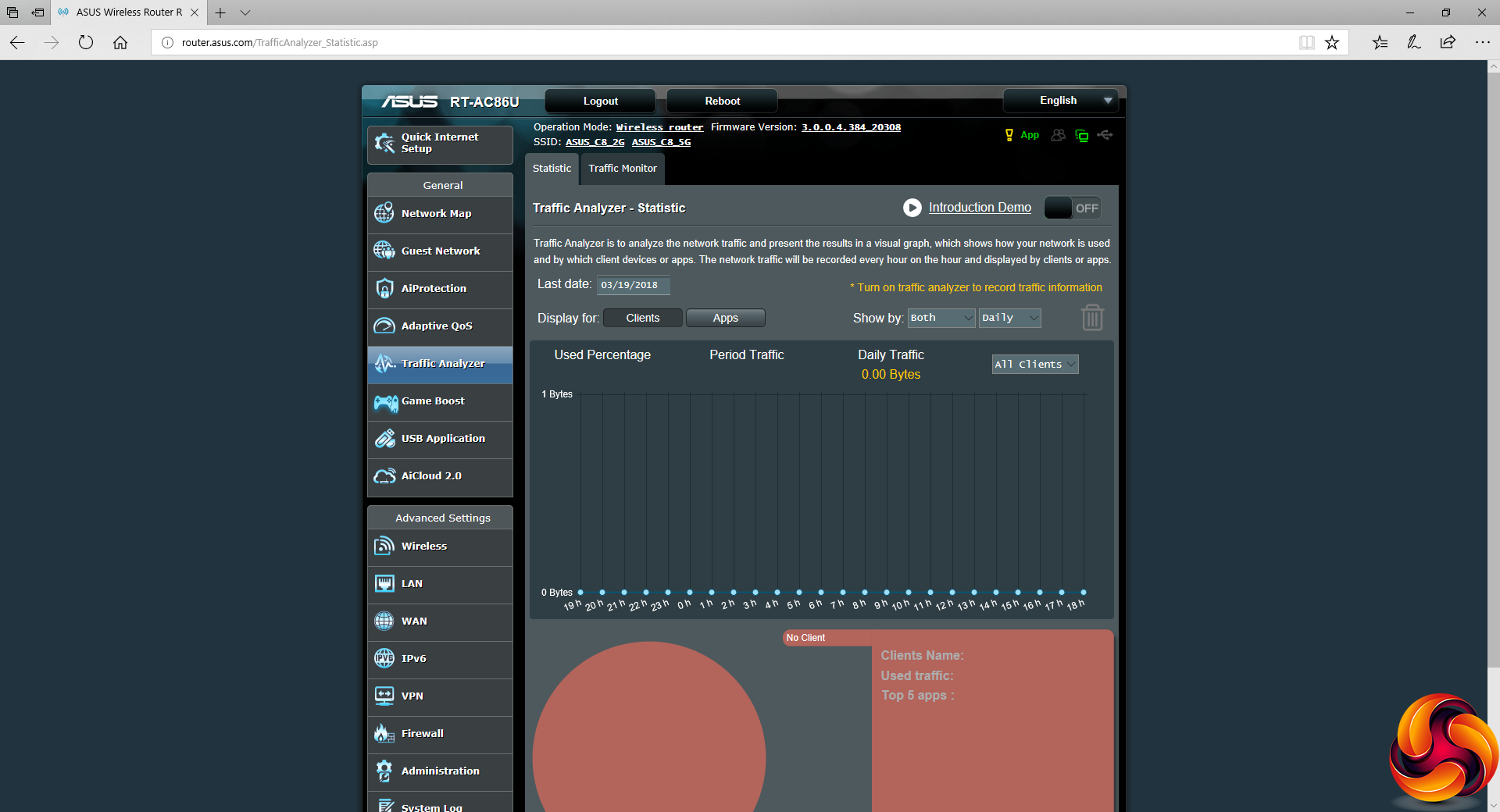Click the Wireless router operation mode link
This screenshot has width=1500, height=812.
click(x=659, y=127)
